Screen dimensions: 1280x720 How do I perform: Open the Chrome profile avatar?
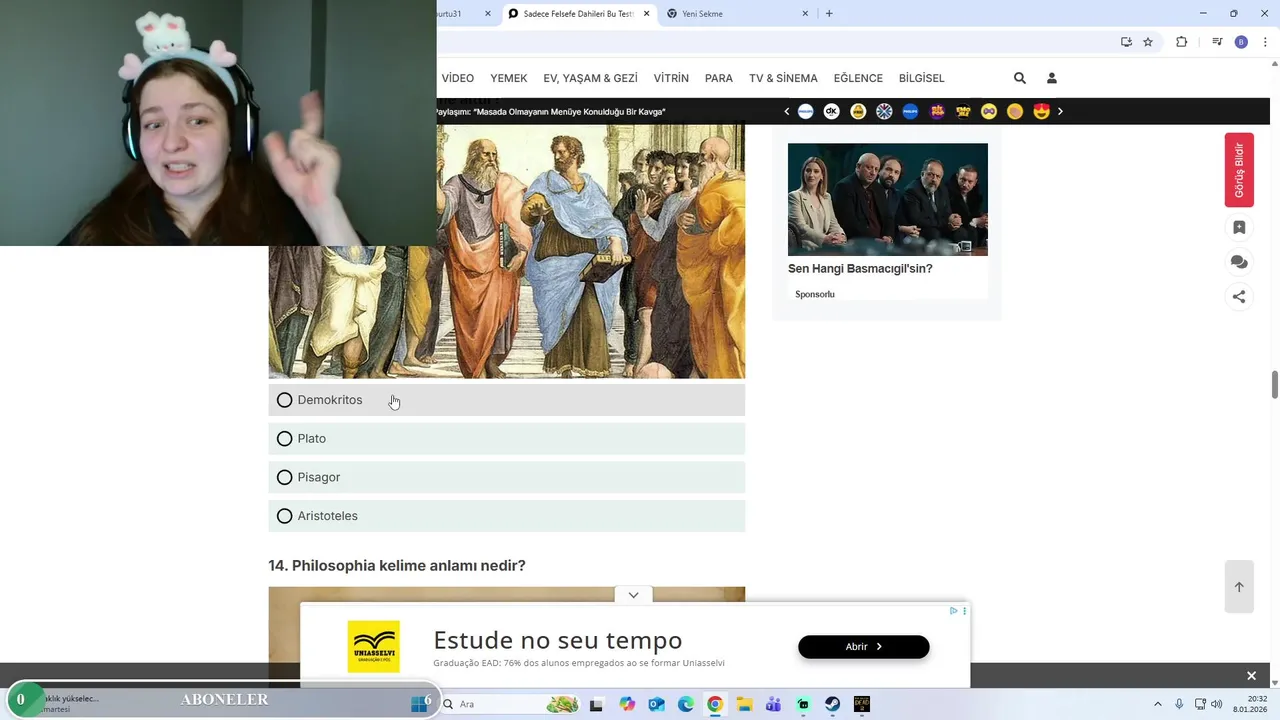tap(1241, 42)
